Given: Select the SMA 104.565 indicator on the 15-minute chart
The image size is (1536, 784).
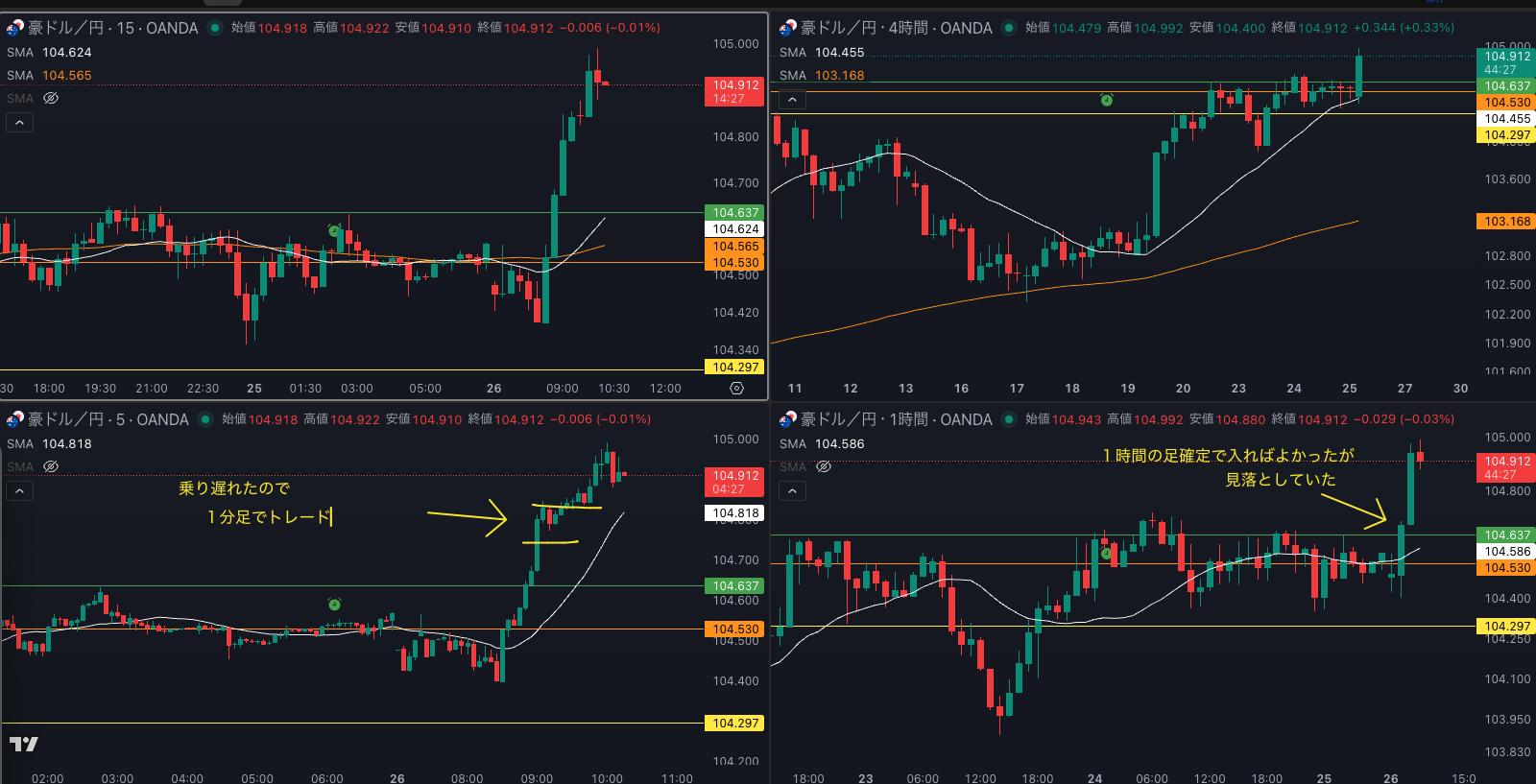Looking at the screenshot, I should click(x=49, y=75).
